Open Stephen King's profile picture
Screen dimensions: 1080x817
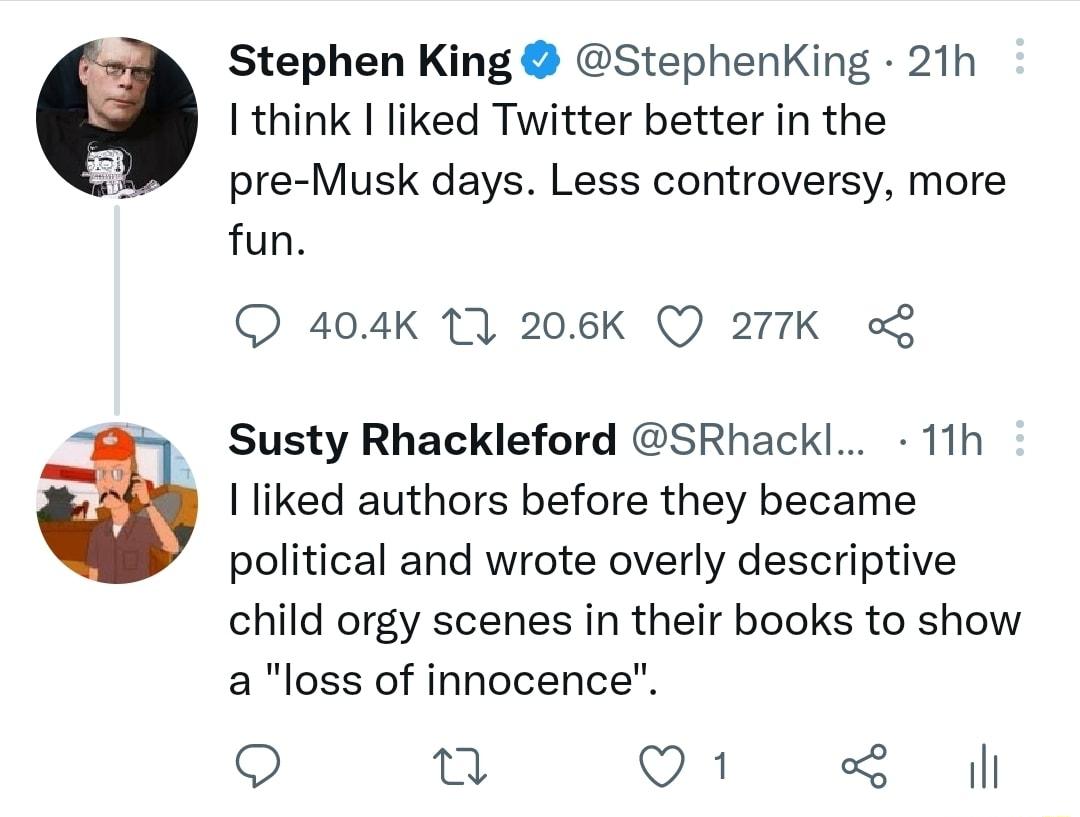[x=117, y=117]
